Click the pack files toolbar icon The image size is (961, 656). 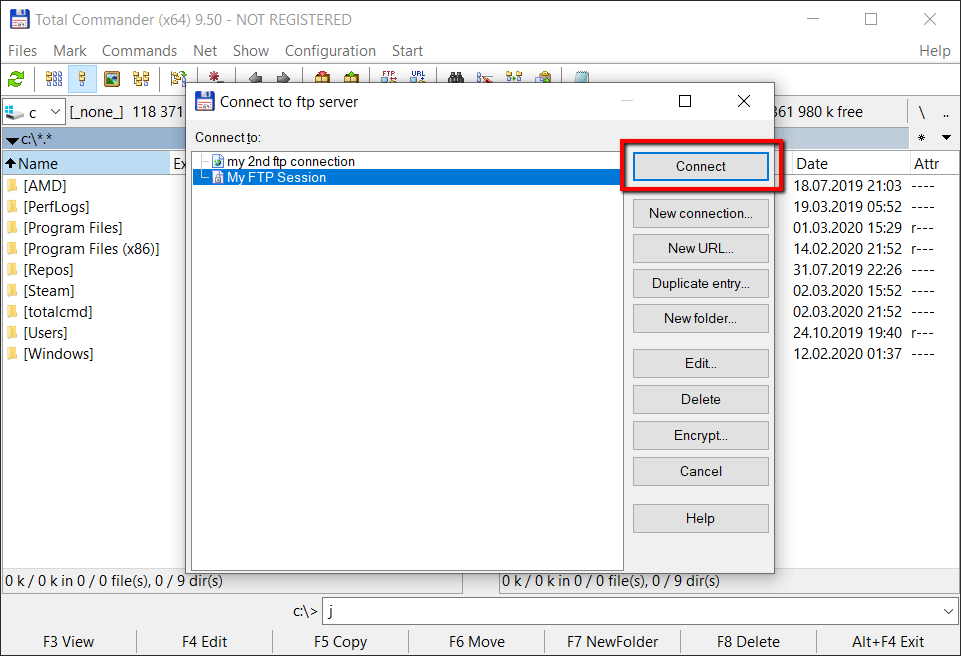click(322, 77)
